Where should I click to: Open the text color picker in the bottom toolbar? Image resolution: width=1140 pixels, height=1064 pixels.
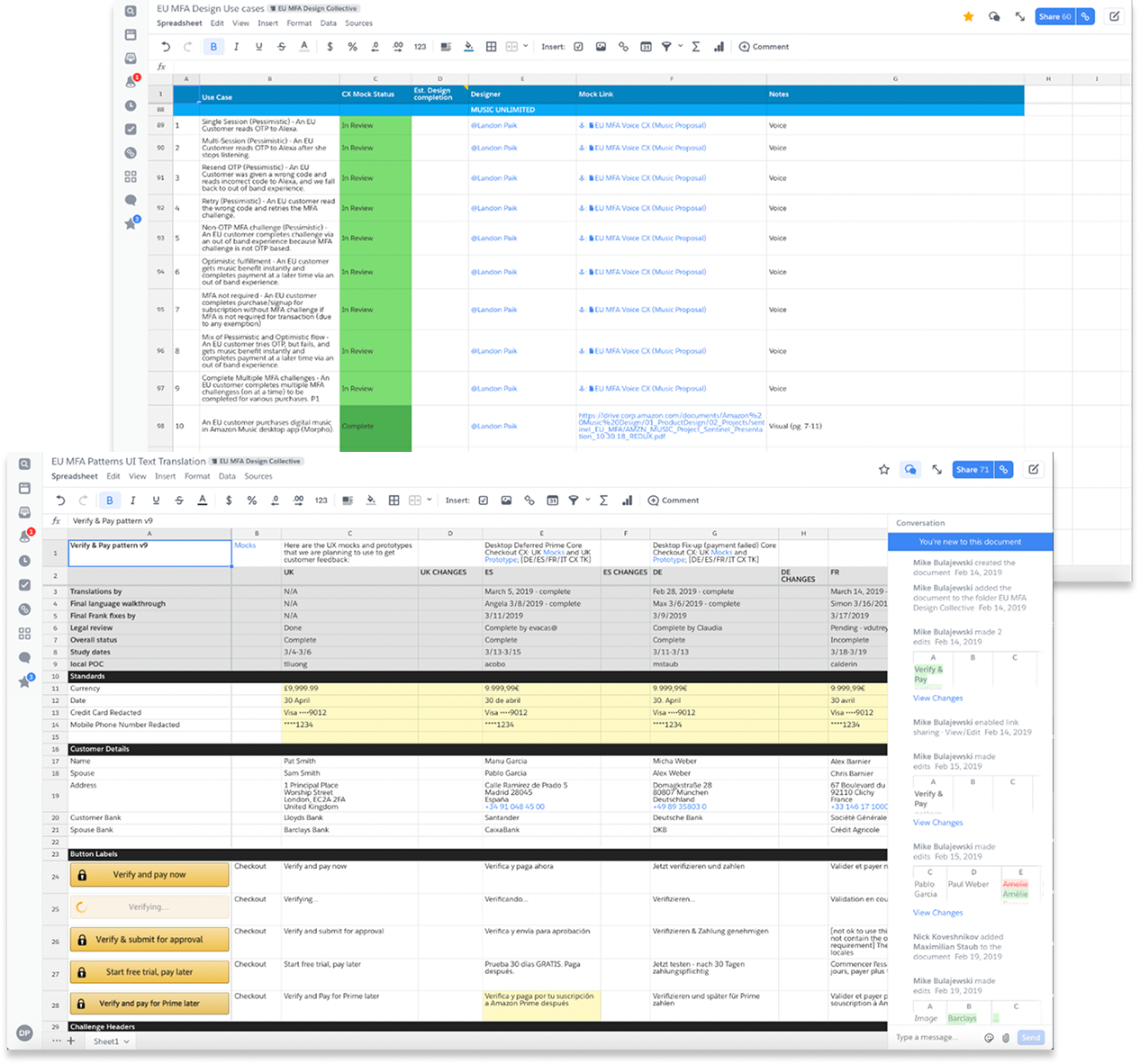(x=203, y=500)
